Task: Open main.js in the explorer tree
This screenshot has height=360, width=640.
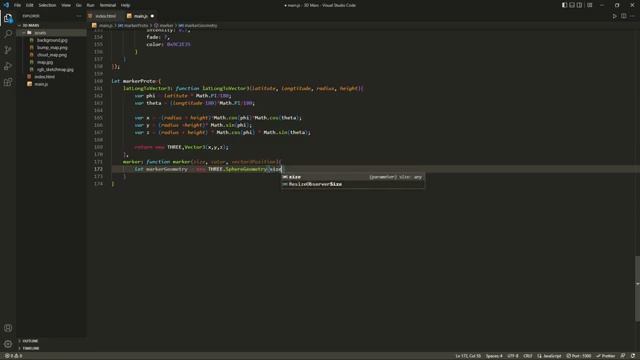Action: tap(41, 84)
